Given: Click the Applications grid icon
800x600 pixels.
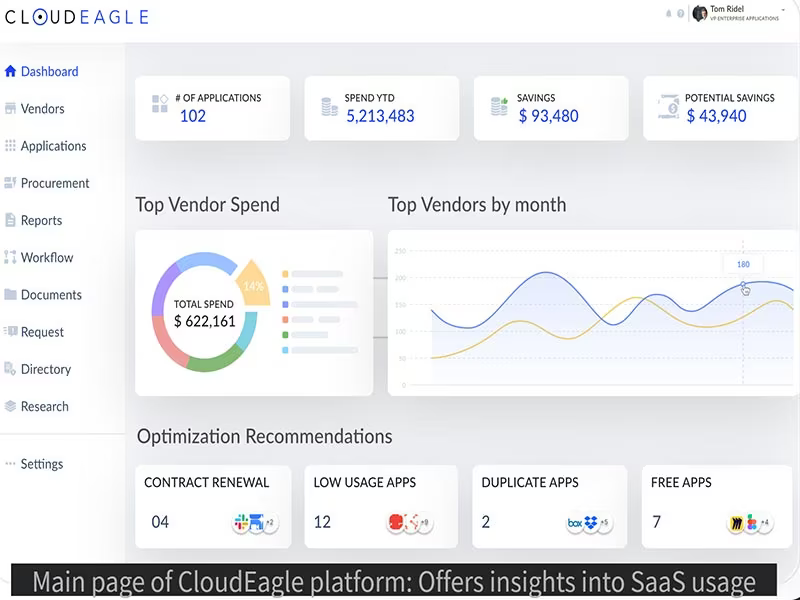Looking at the screenshot, I should [10, 145].
